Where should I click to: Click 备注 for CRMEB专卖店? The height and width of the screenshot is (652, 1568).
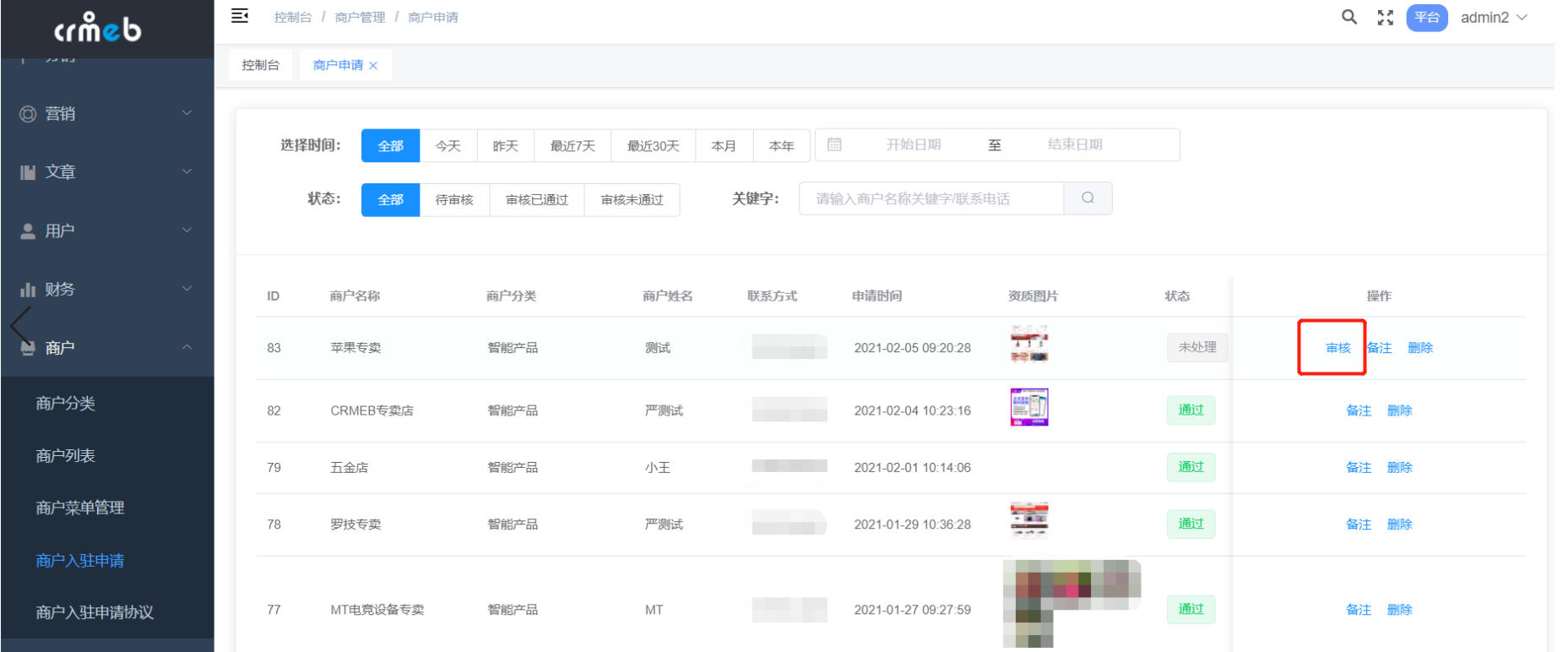(x=1359, y=410)
